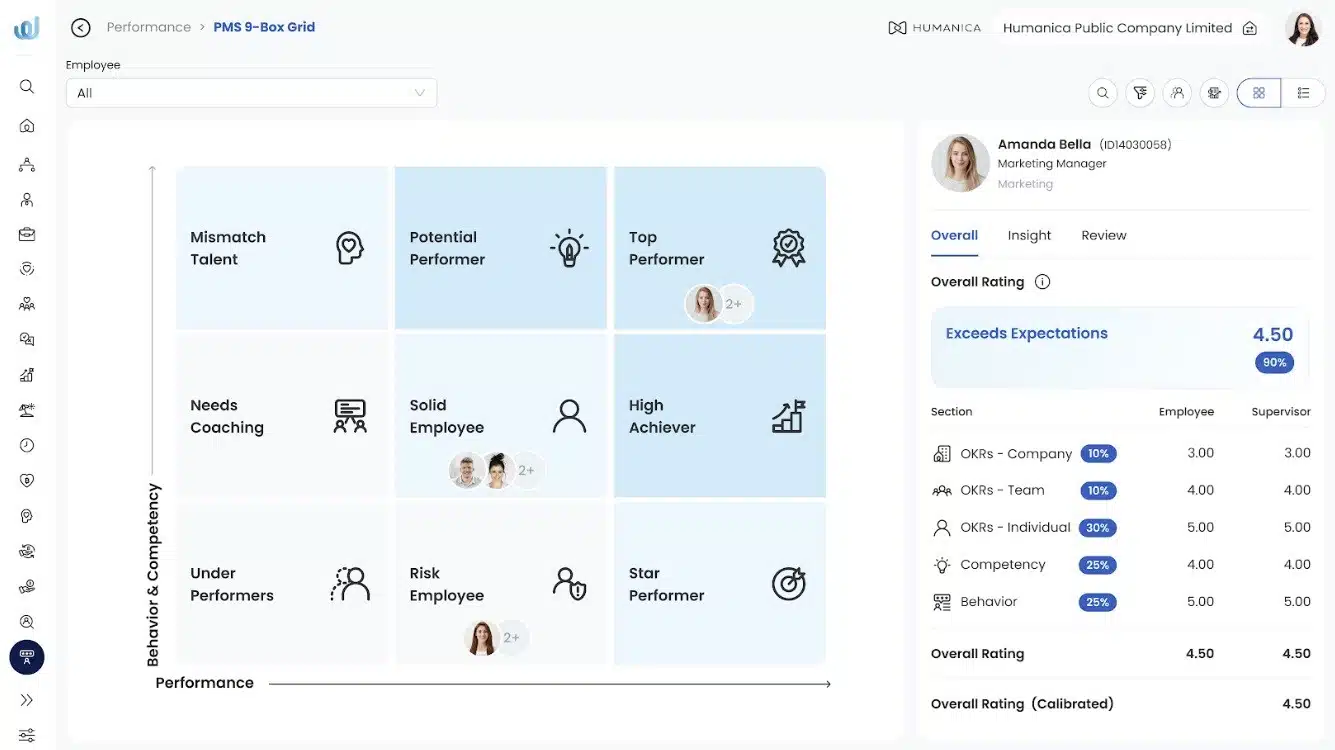This screenshot has width=1335, height=750.
Task: Switch to list view using the toggle
Action: 1303,92
